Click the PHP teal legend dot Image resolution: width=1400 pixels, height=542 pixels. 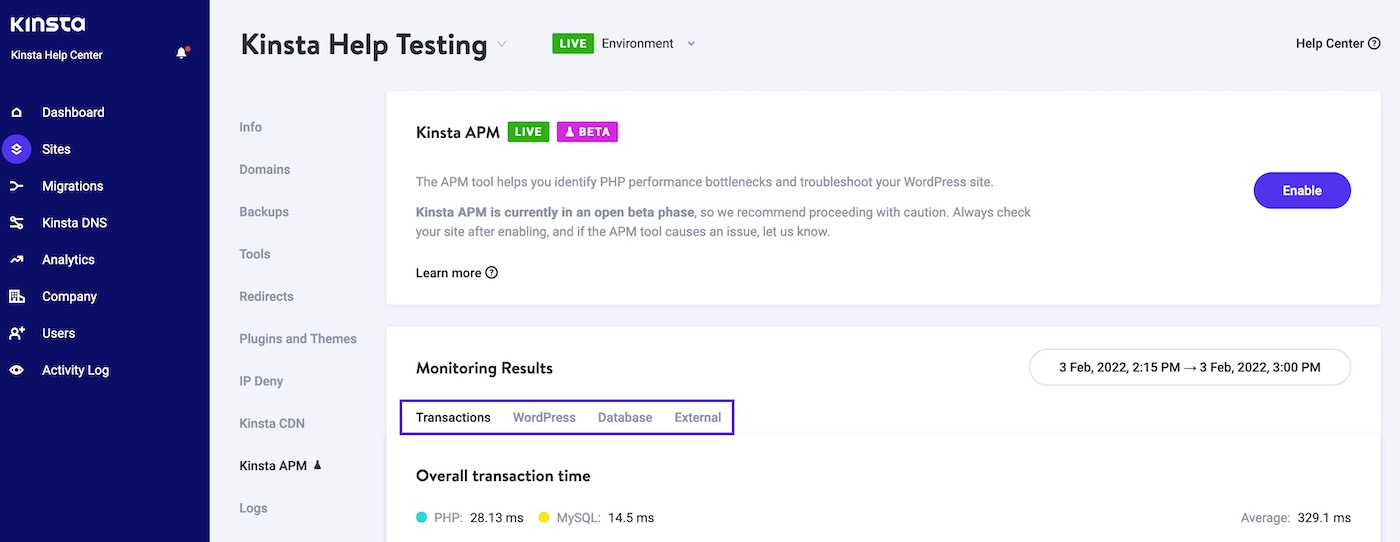(422, 517)
